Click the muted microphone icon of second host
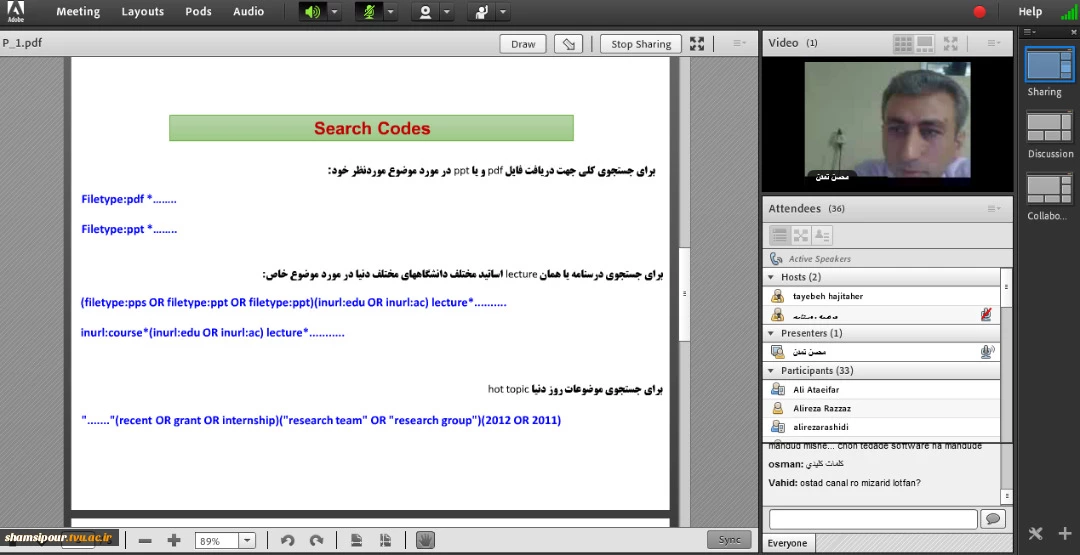 [x=986, y=315]
